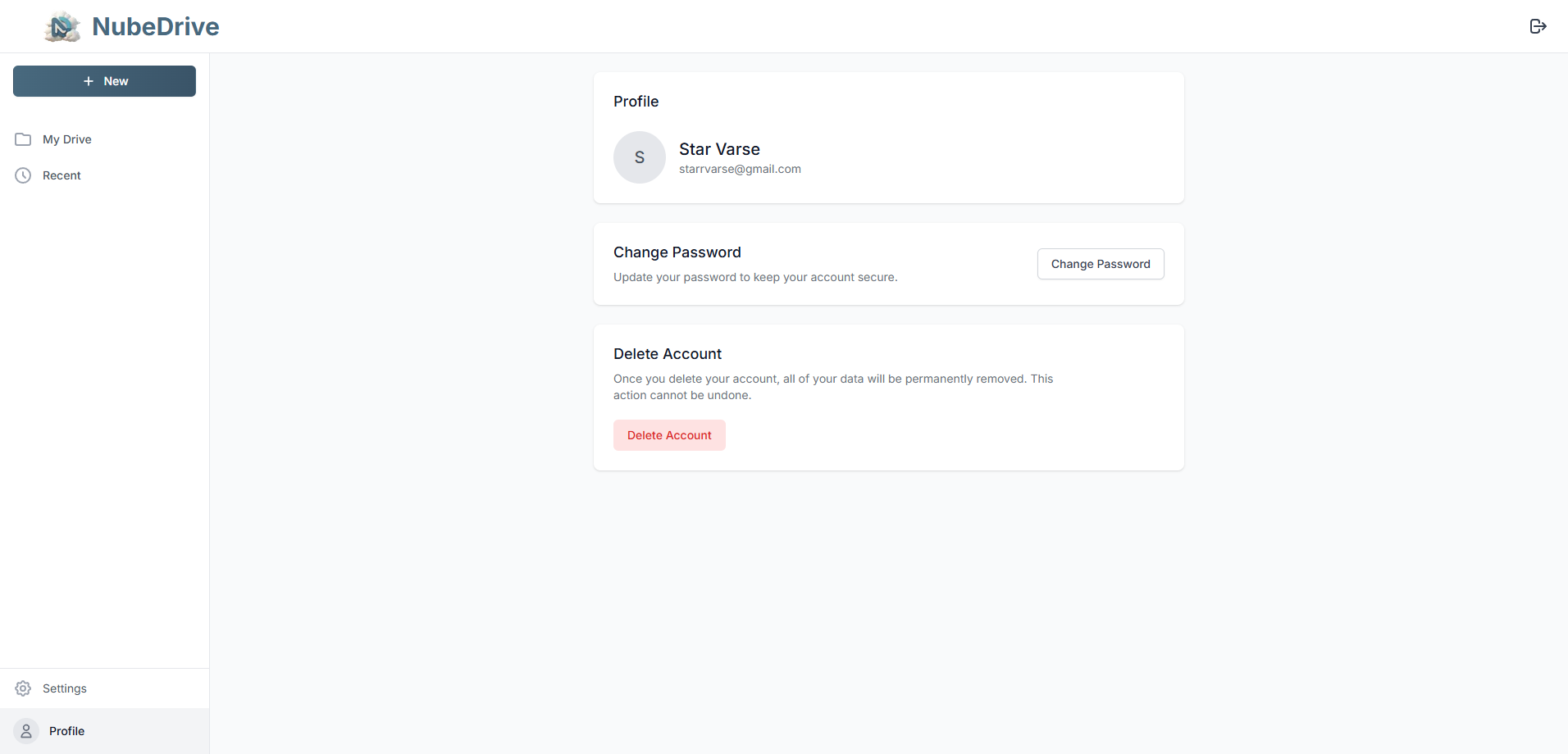Image resolution: width=1568 pixels, height=754 pixels.
Task: Click the NubeDrive title text
Action: point(156,26)
